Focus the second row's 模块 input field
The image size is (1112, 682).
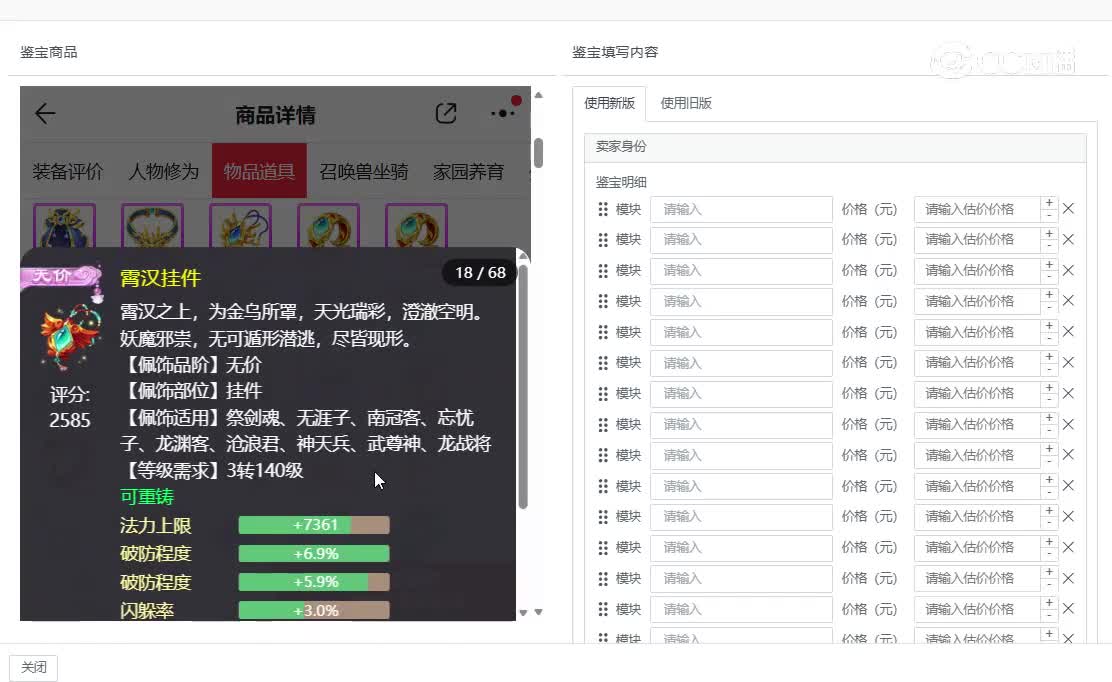(x=741, y=240)
